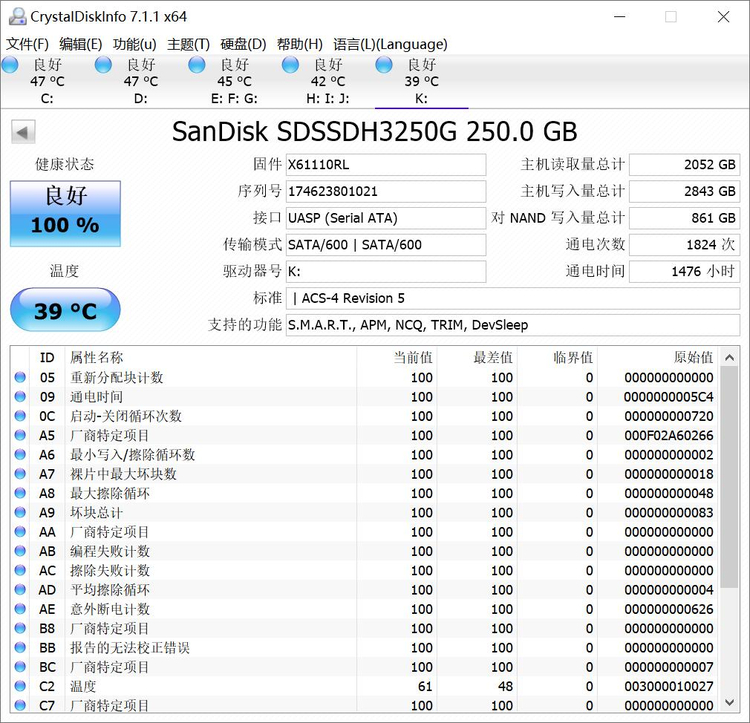Open the 语言(L)(Language) menu

(390, 44)
